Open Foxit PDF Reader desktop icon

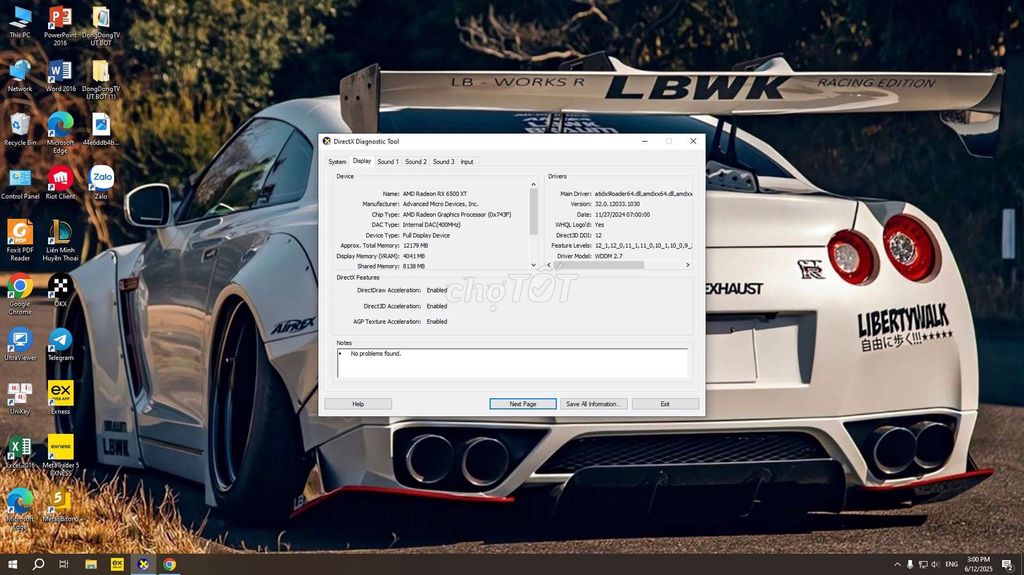tap(20, 240)
